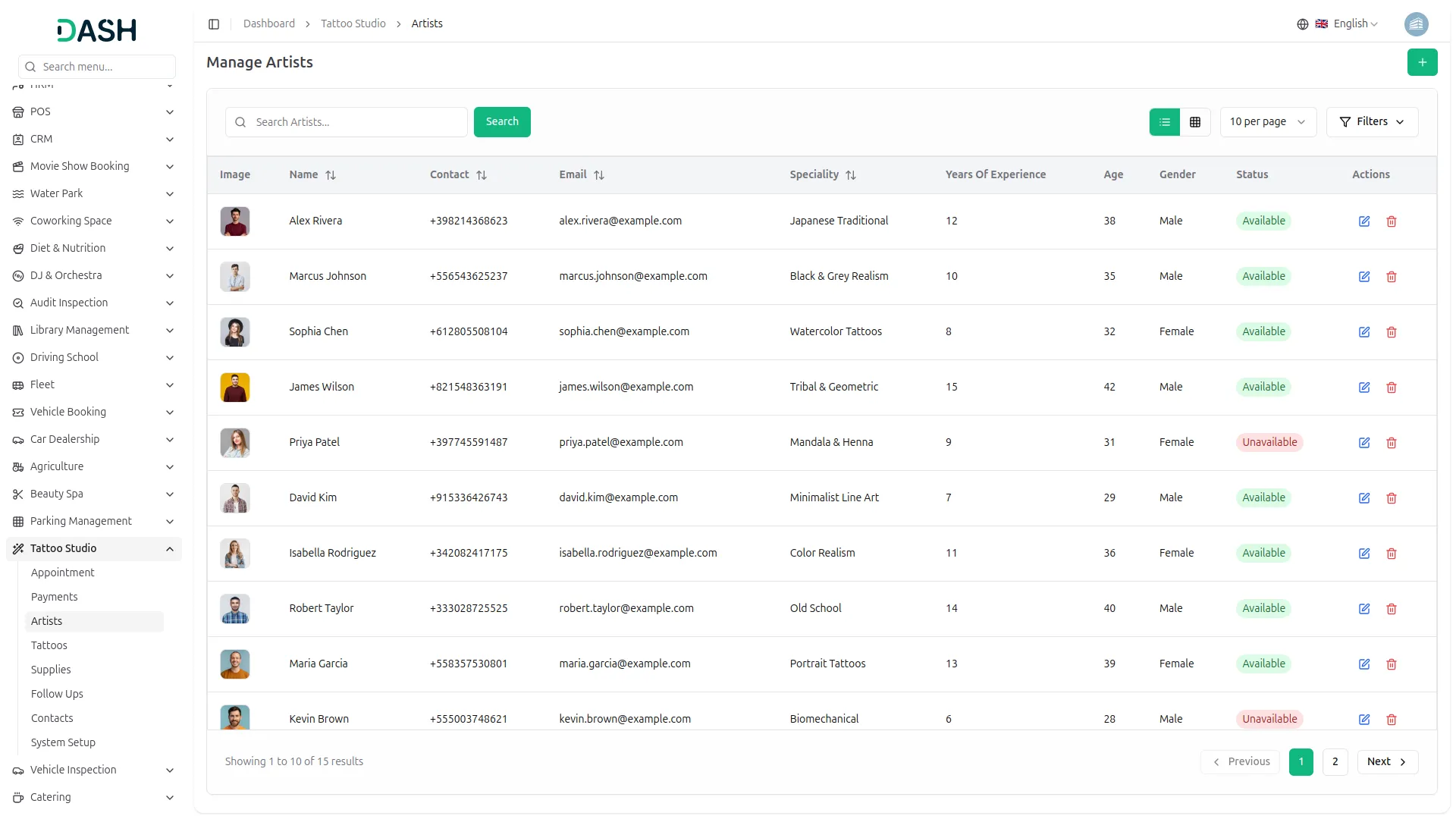The image size is (1456, 819).
Task: Toggle the sidebar collapse icon
Action: pyautogui.click(x=214, y=24)
